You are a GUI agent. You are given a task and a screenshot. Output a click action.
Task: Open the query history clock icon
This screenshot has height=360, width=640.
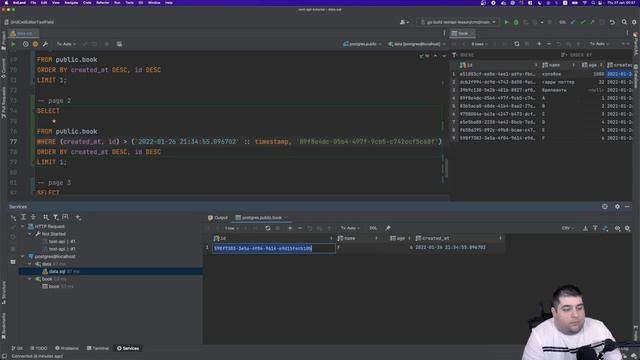(x=25, y=44)
